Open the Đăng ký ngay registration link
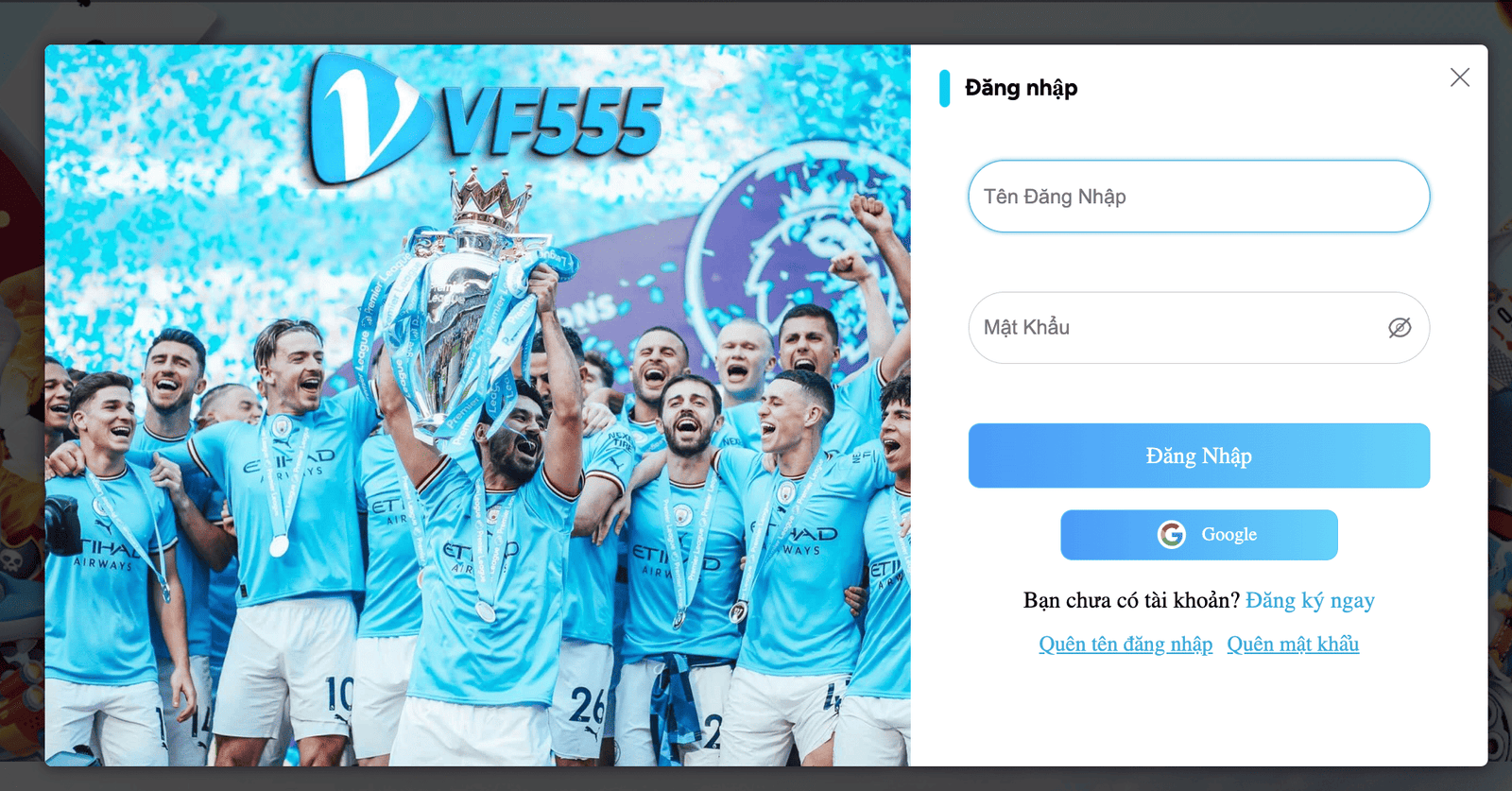 pos(1310,601)
